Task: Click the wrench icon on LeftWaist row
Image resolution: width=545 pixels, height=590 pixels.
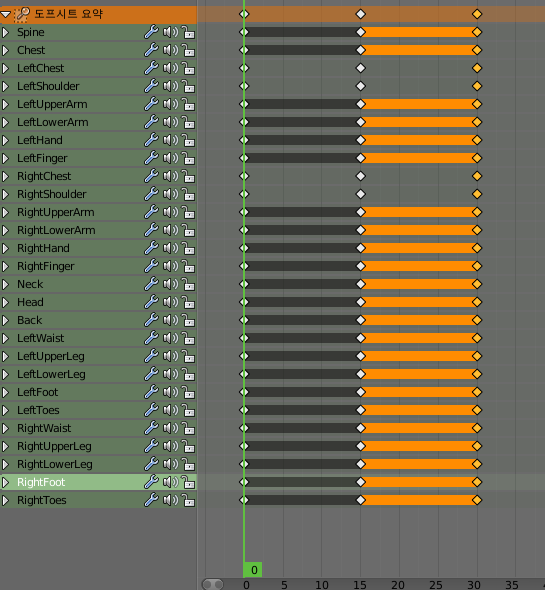Action: tap(151, 338)
